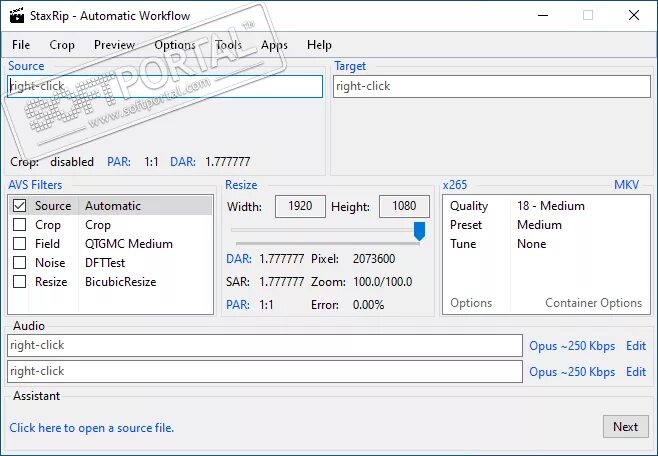This screenshot has height=456, width=658.
Task: Click the Height field showing 1080
Action: (404, 206)
